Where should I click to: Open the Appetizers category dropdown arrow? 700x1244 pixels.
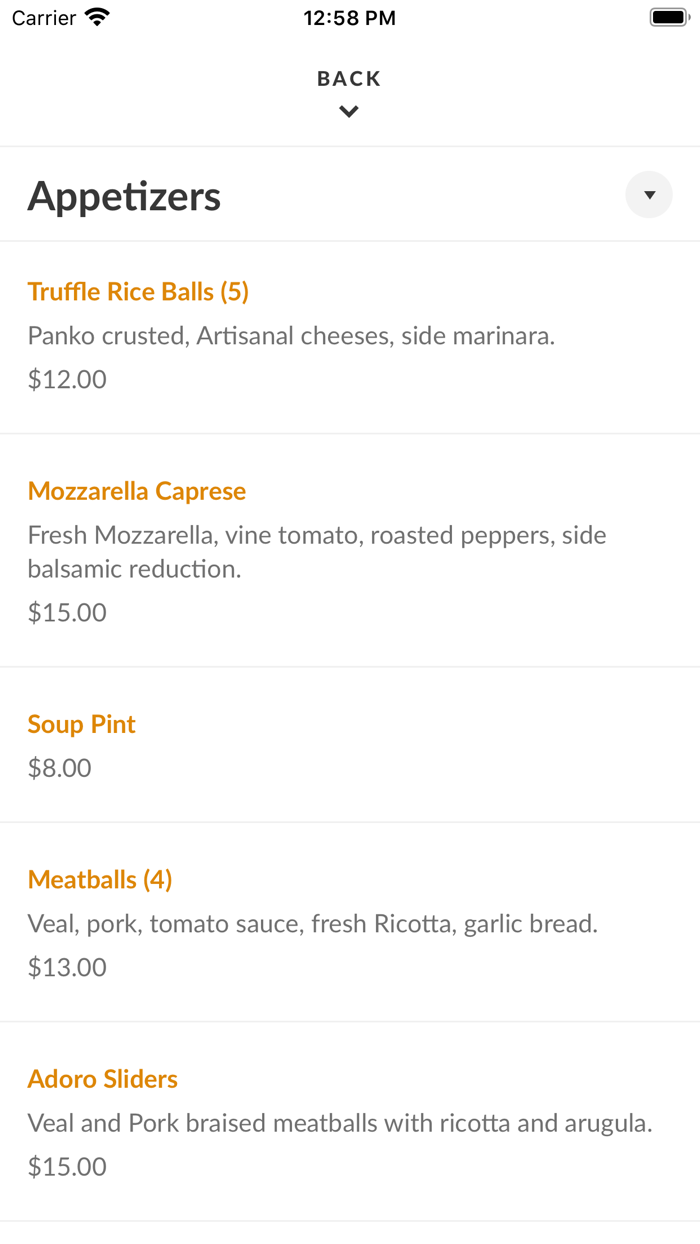649,195
